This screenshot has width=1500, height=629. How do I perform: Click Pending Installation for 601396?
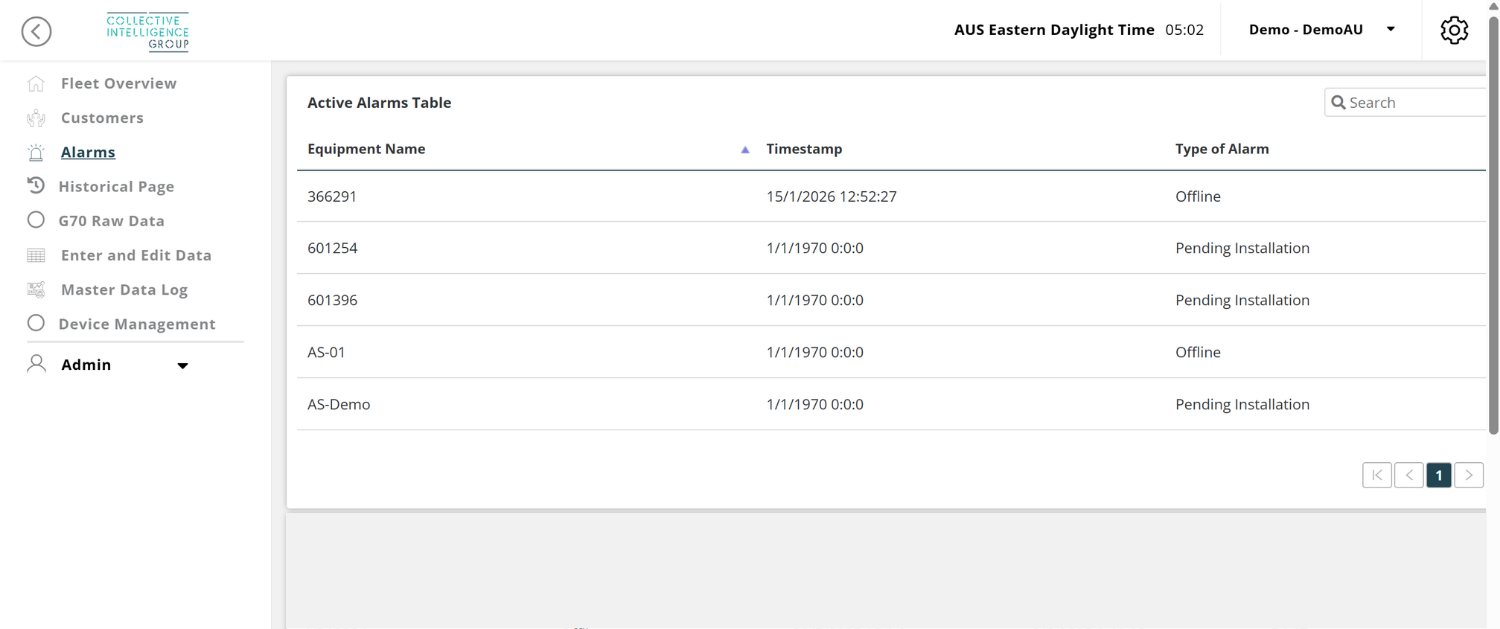click(x=1242, y=300)
